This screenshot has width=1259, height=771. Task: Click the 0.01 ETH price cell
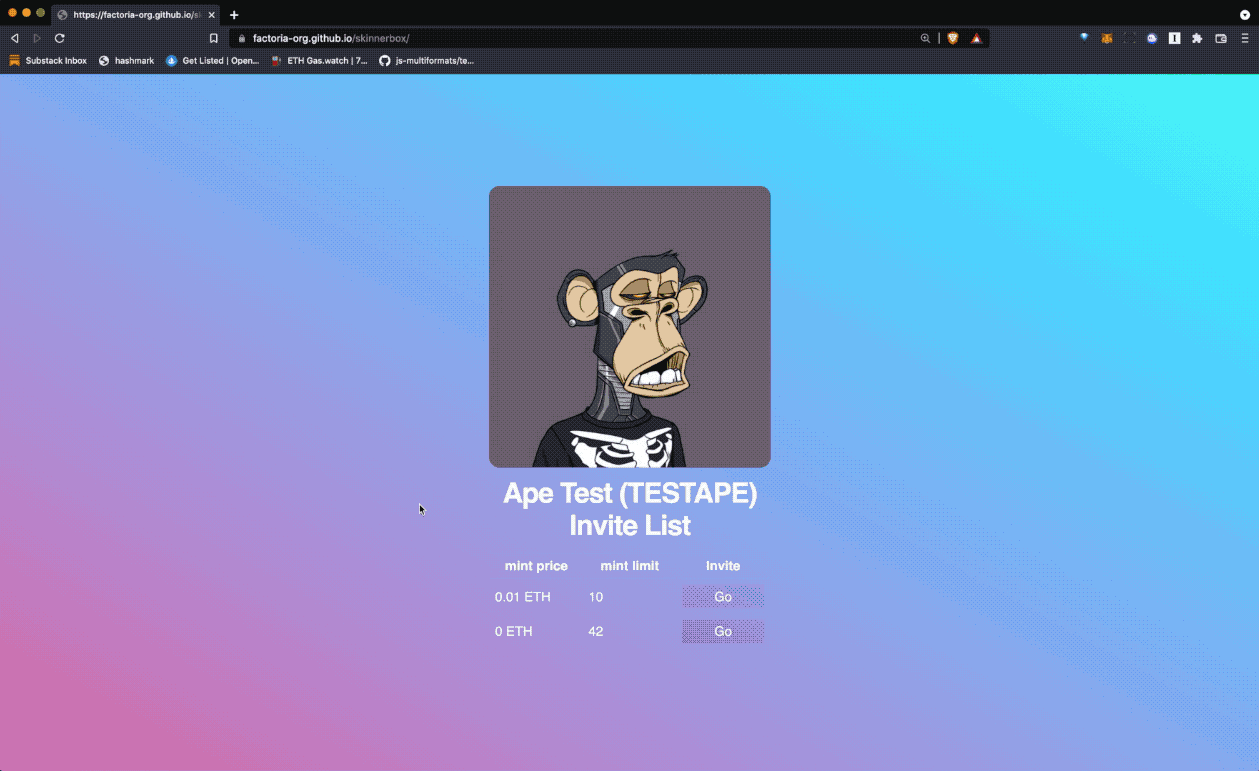[x=523, y=597]
